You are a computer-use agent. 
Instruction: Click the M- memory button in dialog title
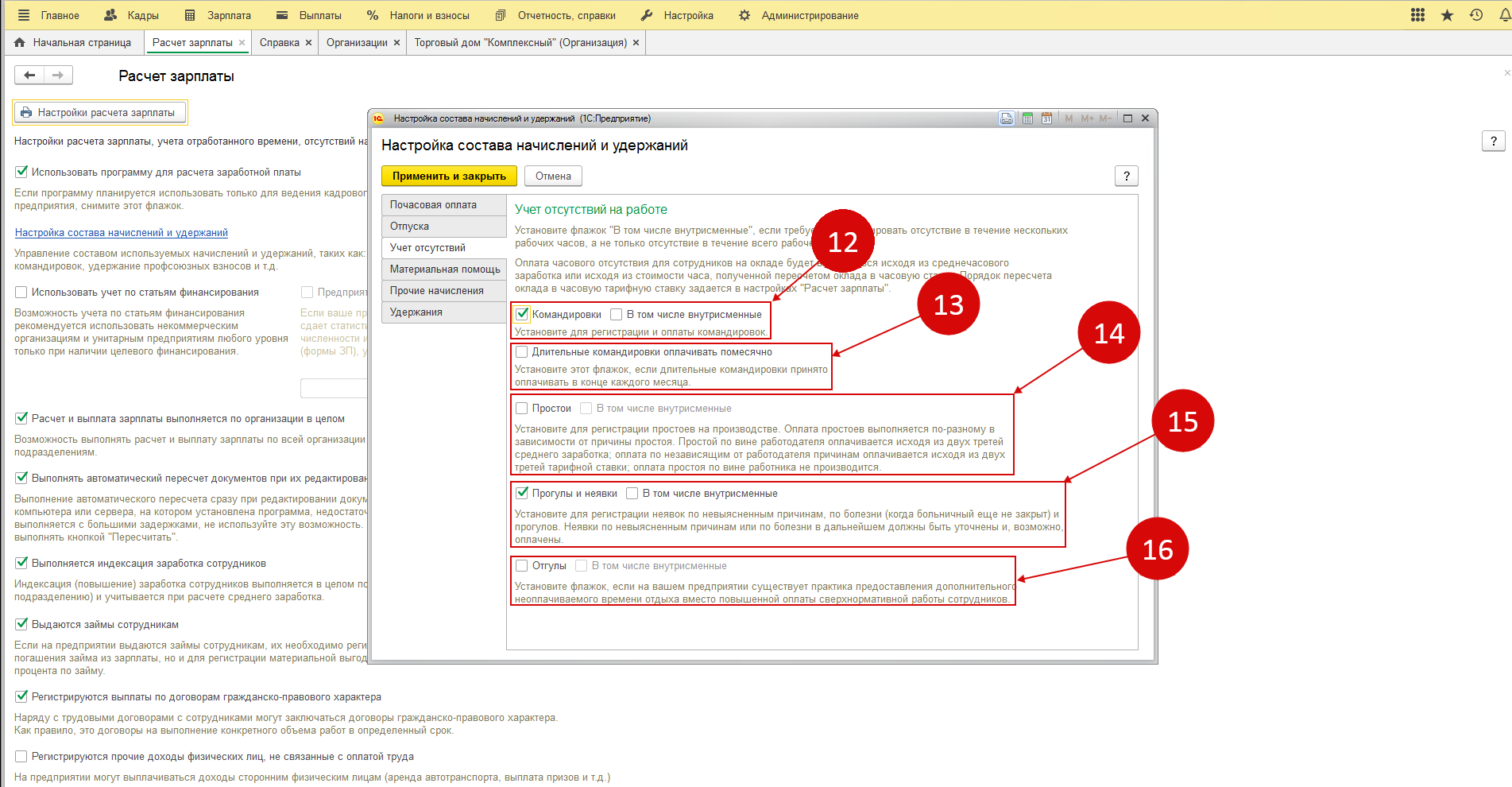pos(1105,118)
